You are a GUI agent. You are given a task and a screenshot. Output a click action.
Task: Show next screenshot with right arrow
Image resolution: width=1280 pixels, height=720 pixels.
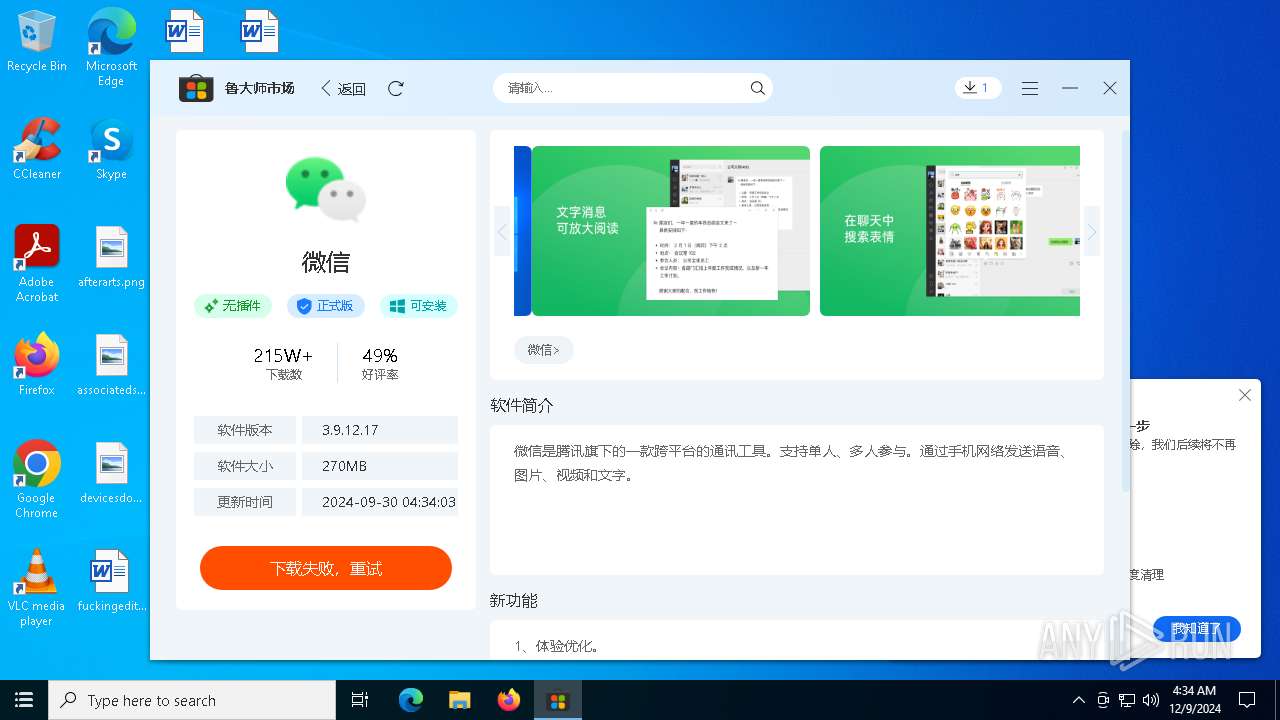(x=1092, y=231)
